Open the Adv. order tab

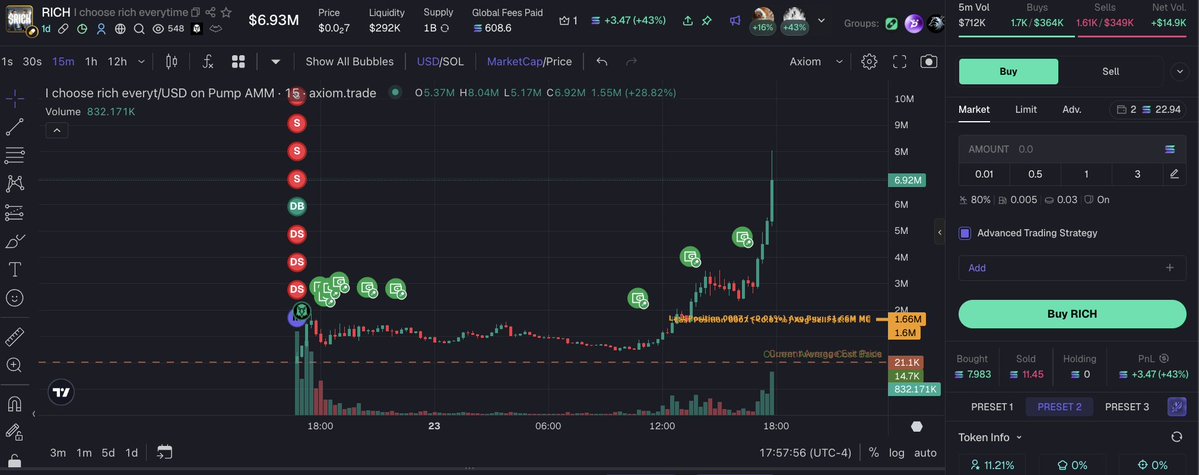tap(1071, 109)
